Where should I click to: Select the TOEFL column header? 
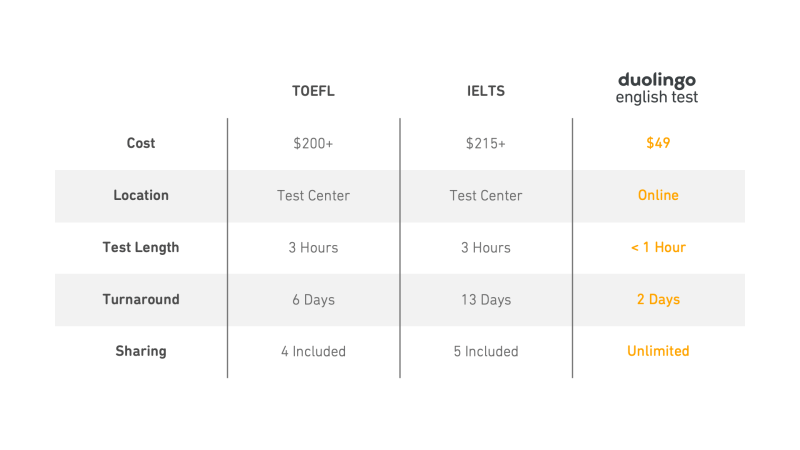coord(313,91)
